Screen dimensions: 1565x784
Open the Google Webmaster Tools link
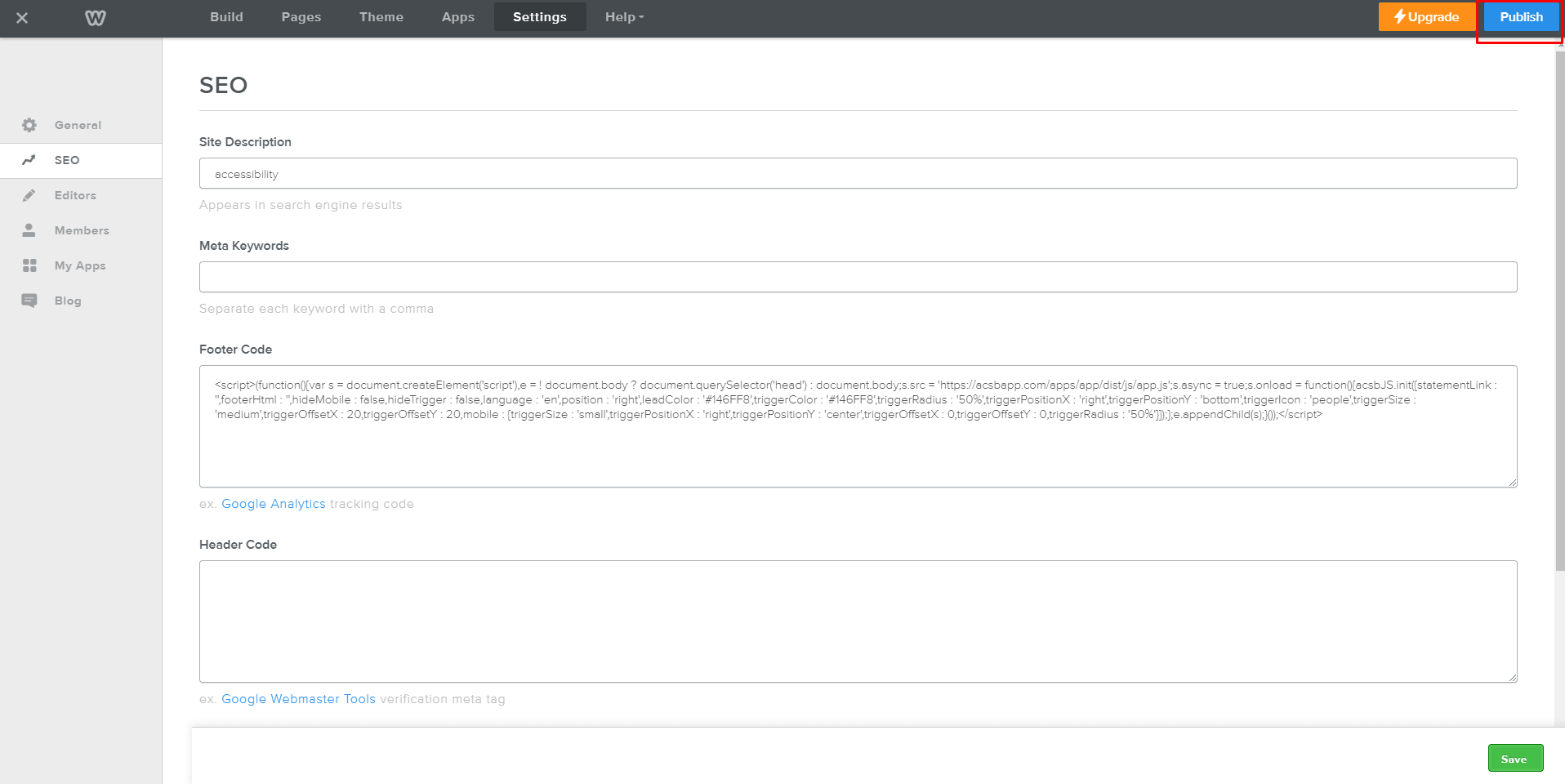pyautogui.click(x=298, y=699)
